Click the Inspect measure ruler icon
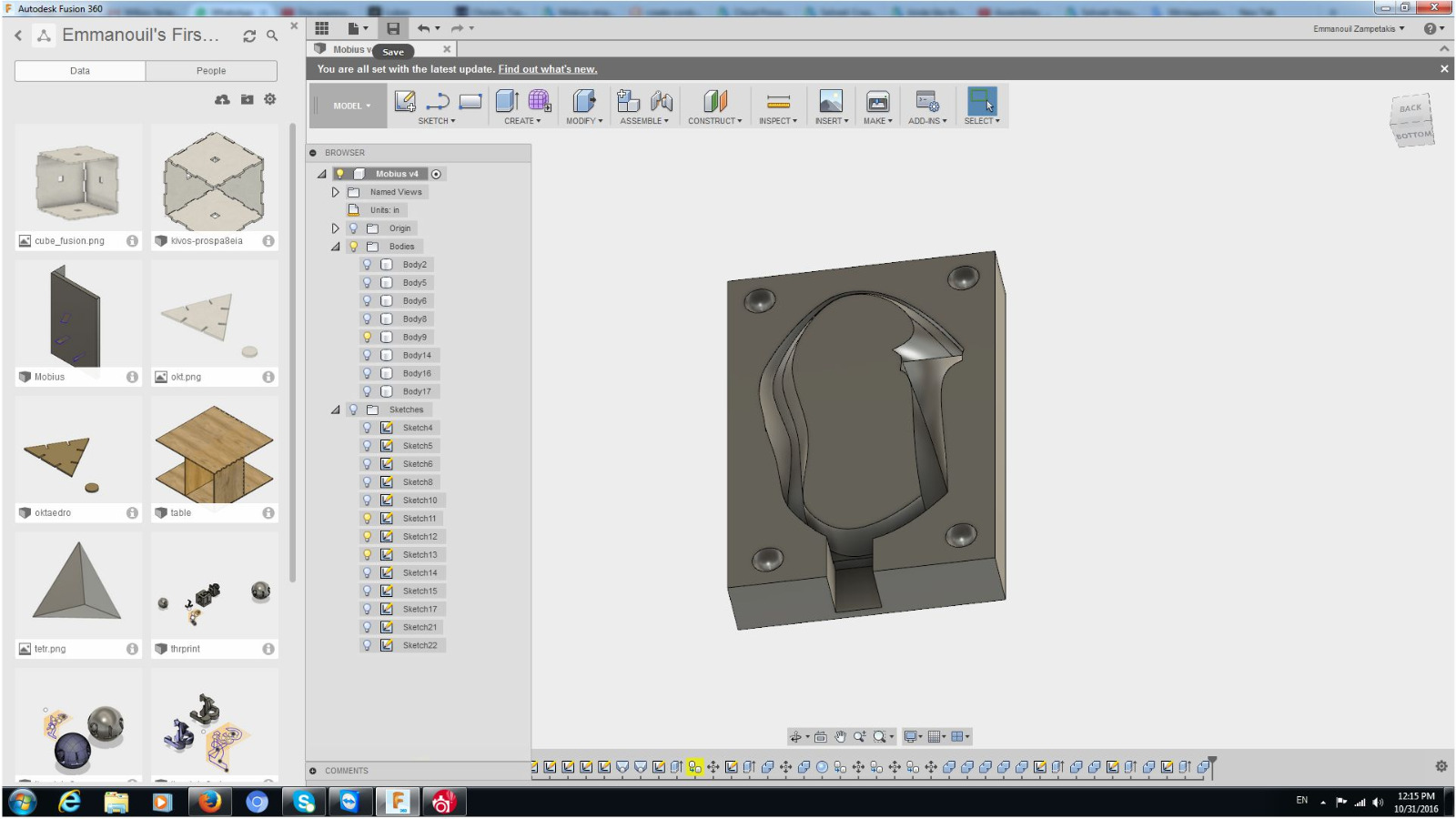 778,101
